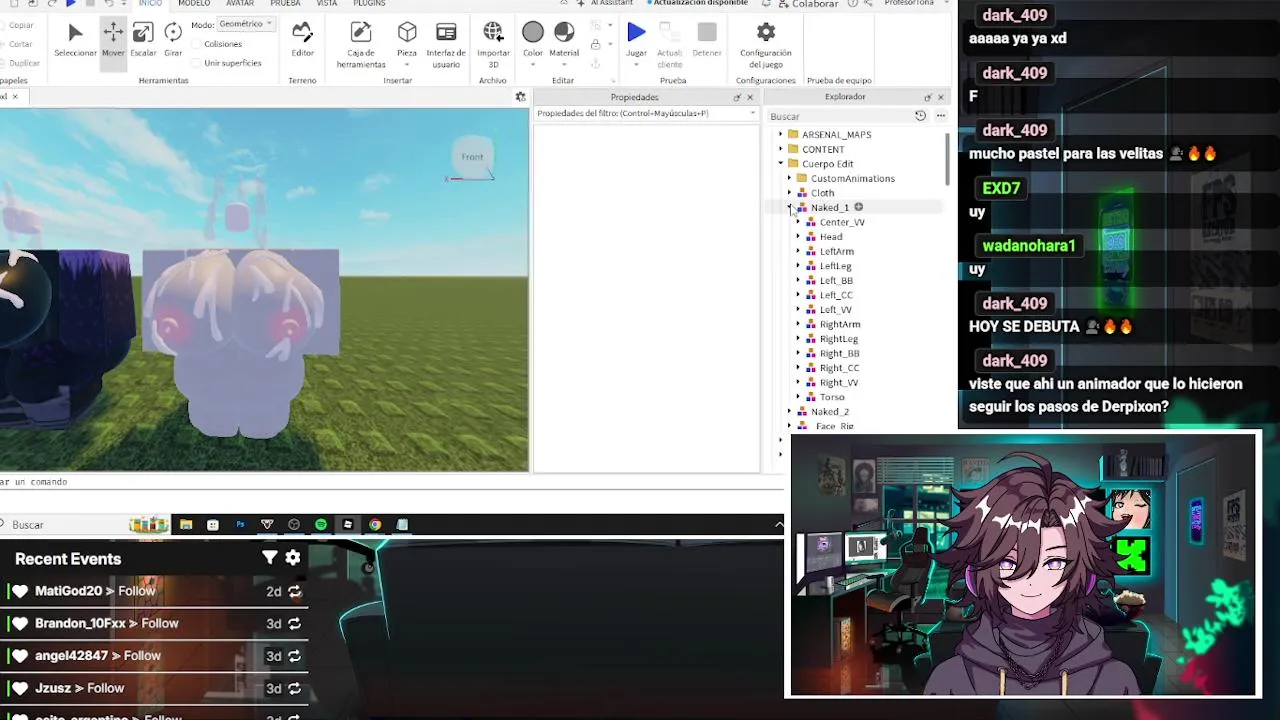This screenshot has width=1280, height=720.
Task: Open the Jugar dropdown arrow
Action: point(636,64)
